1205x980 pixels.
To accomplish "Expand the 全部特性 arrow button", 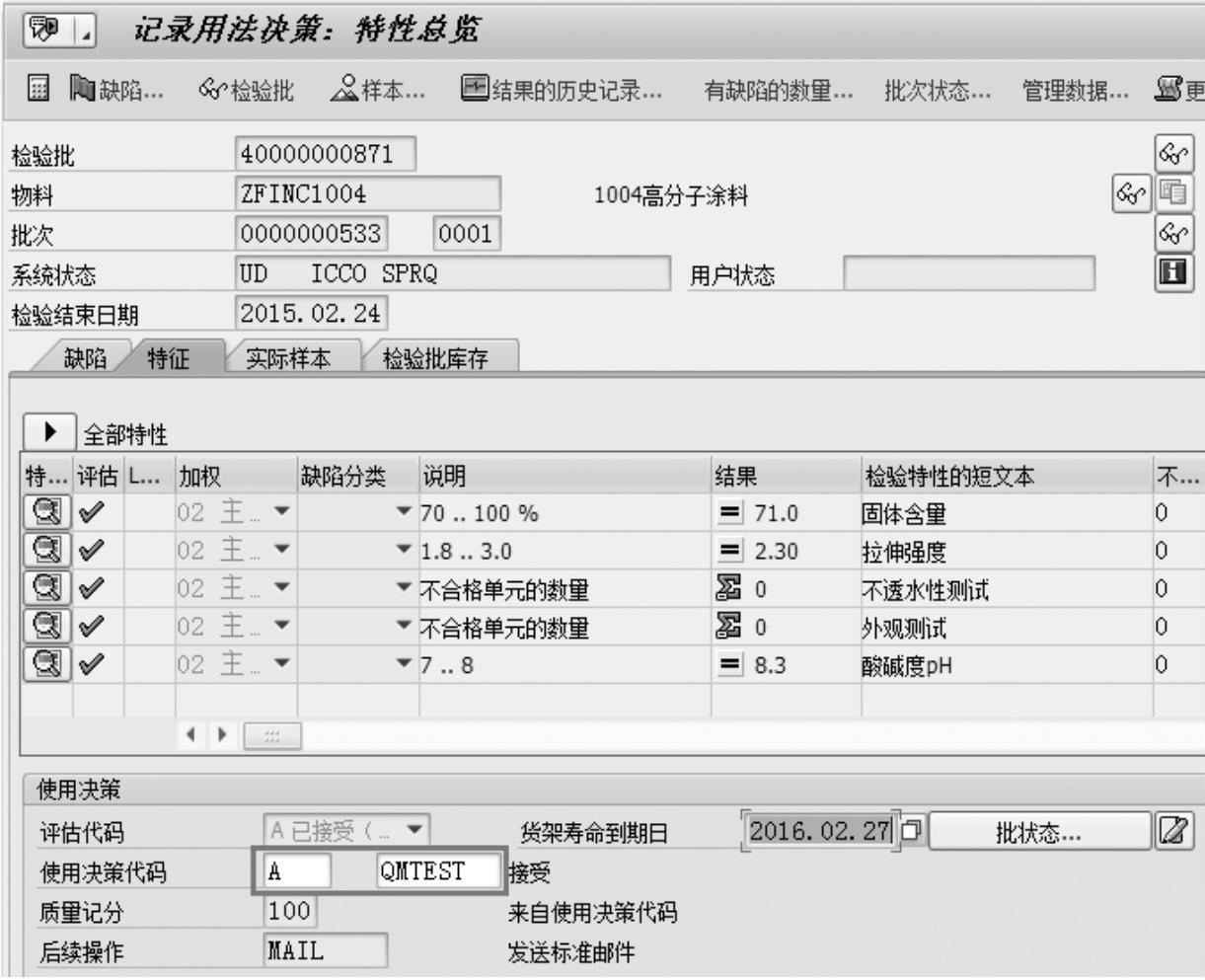I will click(49, 433).
